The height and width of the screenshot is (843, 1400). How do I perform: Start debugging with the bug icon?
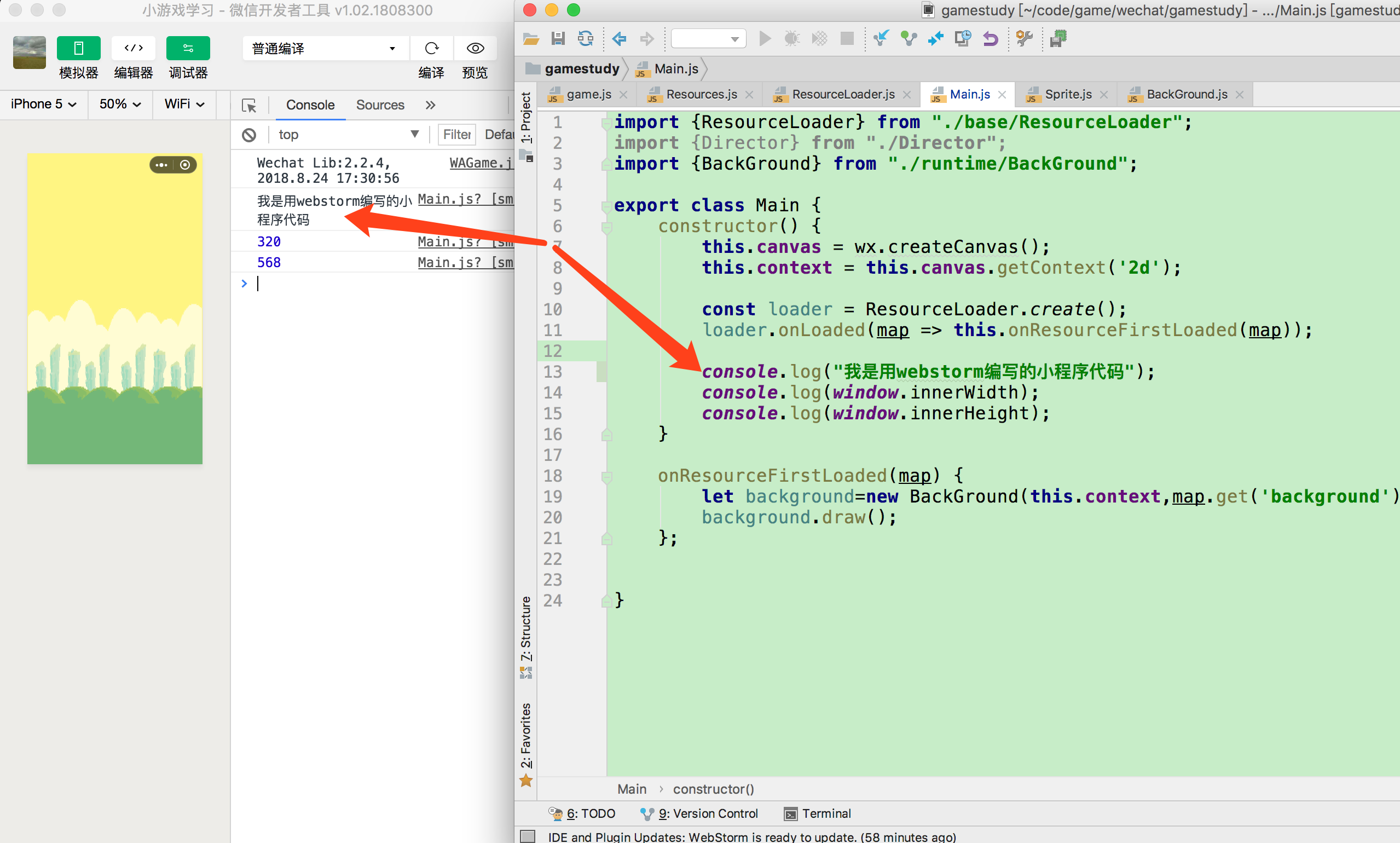point(791,38)
